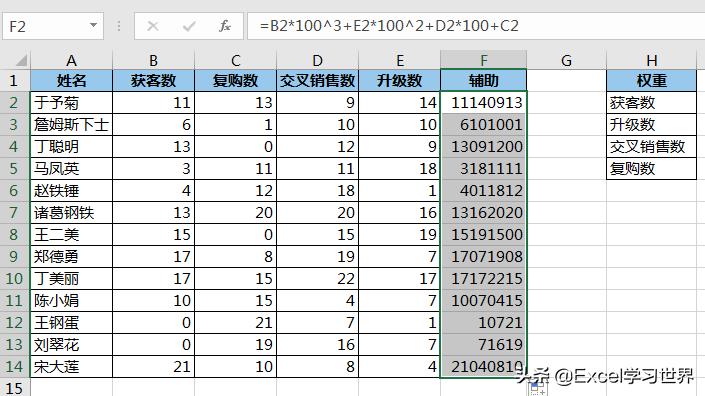The height and width of the screenshot is (396, 705).
Task: Select column G header
Action: click(567, 60)
